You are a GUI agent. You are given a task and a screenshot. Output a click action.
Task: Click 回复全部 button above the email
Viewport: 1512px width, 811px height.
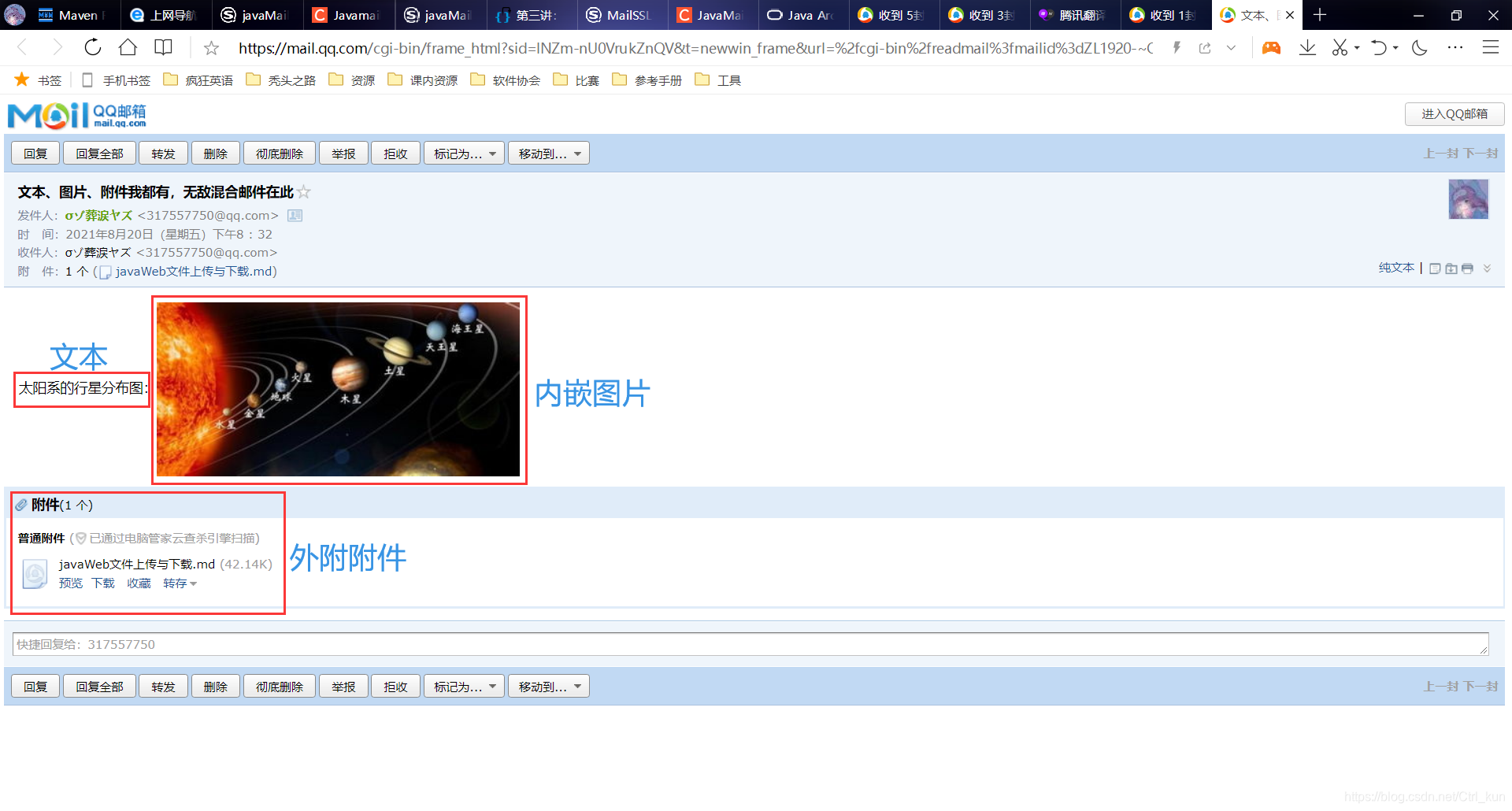coord(99,154)
